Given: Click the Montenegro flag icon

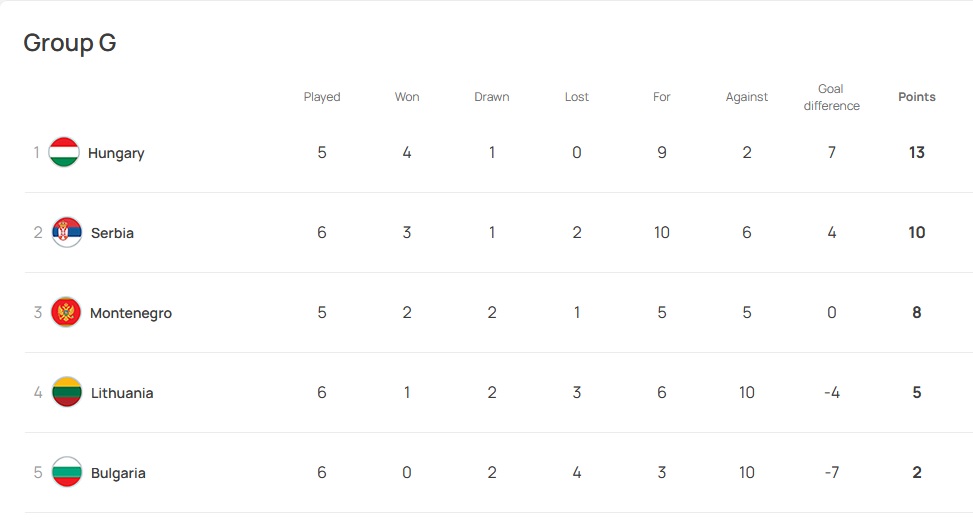Looking at the screenshot, I should 67,313.
